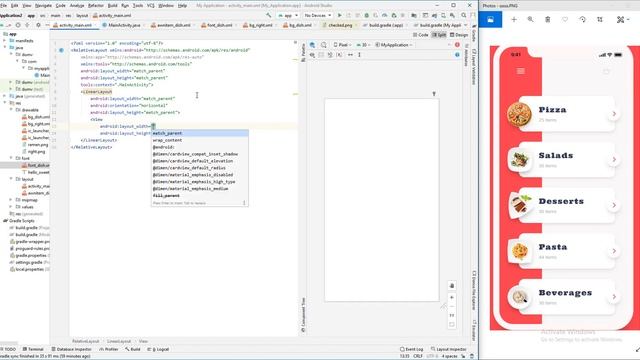Click the vertical expand arrows icon
This screenshot has height=360, width=640.
click(x=359, y=55)
